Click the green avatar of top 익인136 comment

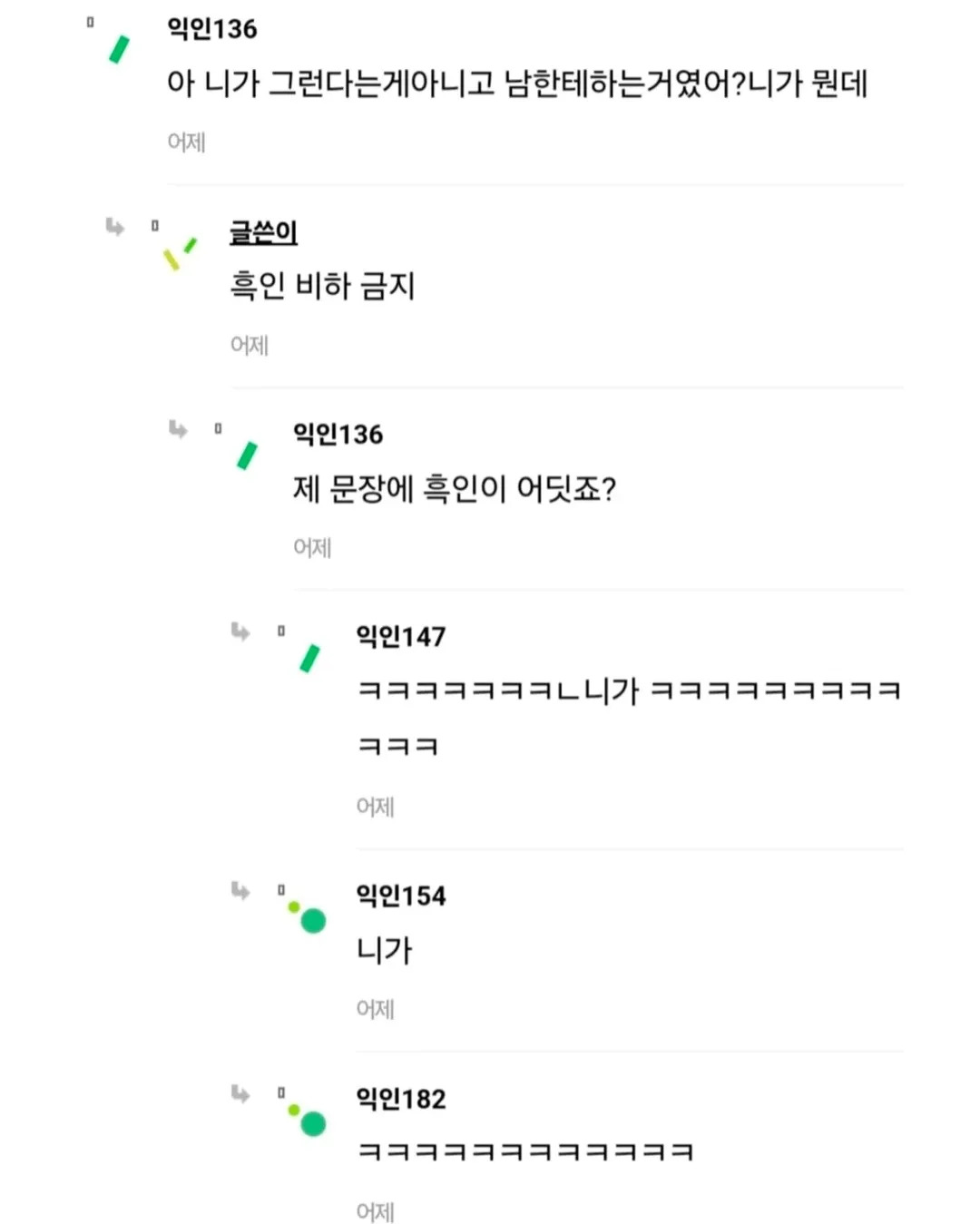[119, 50]
